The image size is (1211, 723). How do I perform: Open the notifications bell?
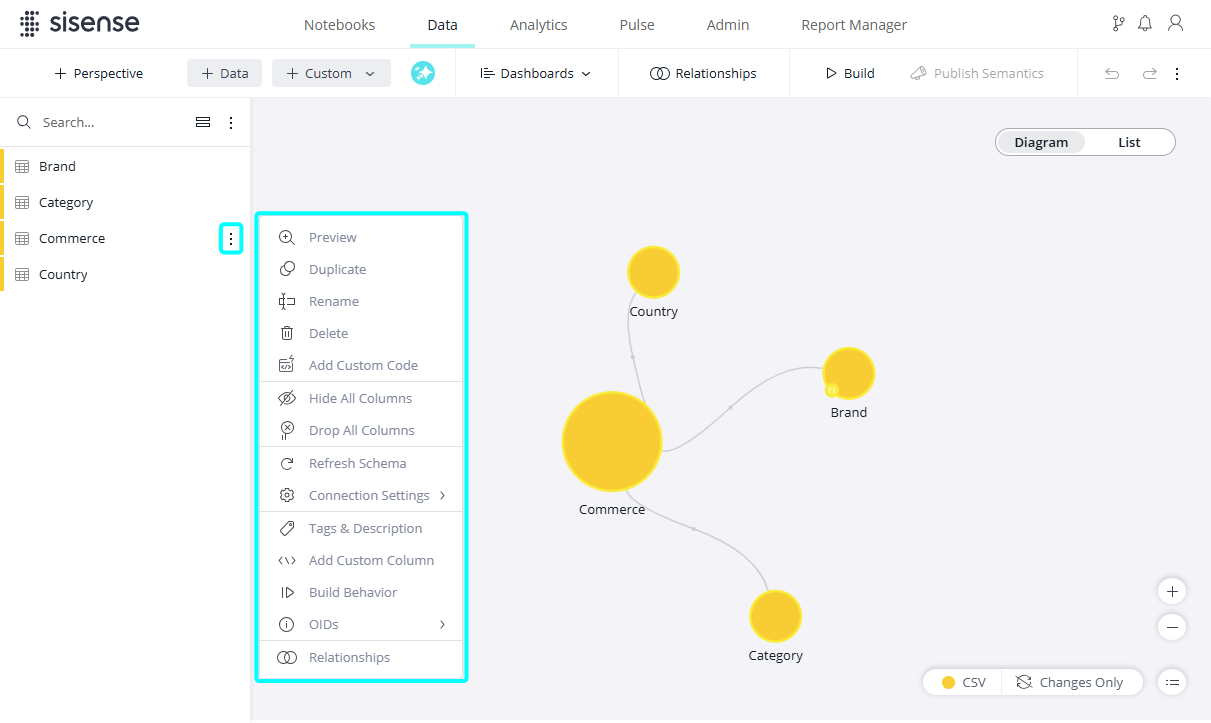(x=1145, y=24)
